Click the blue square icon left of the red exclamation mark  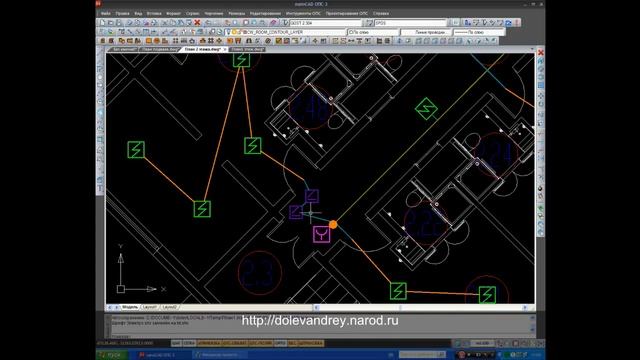pyautogui.click(x=509, y=23)
